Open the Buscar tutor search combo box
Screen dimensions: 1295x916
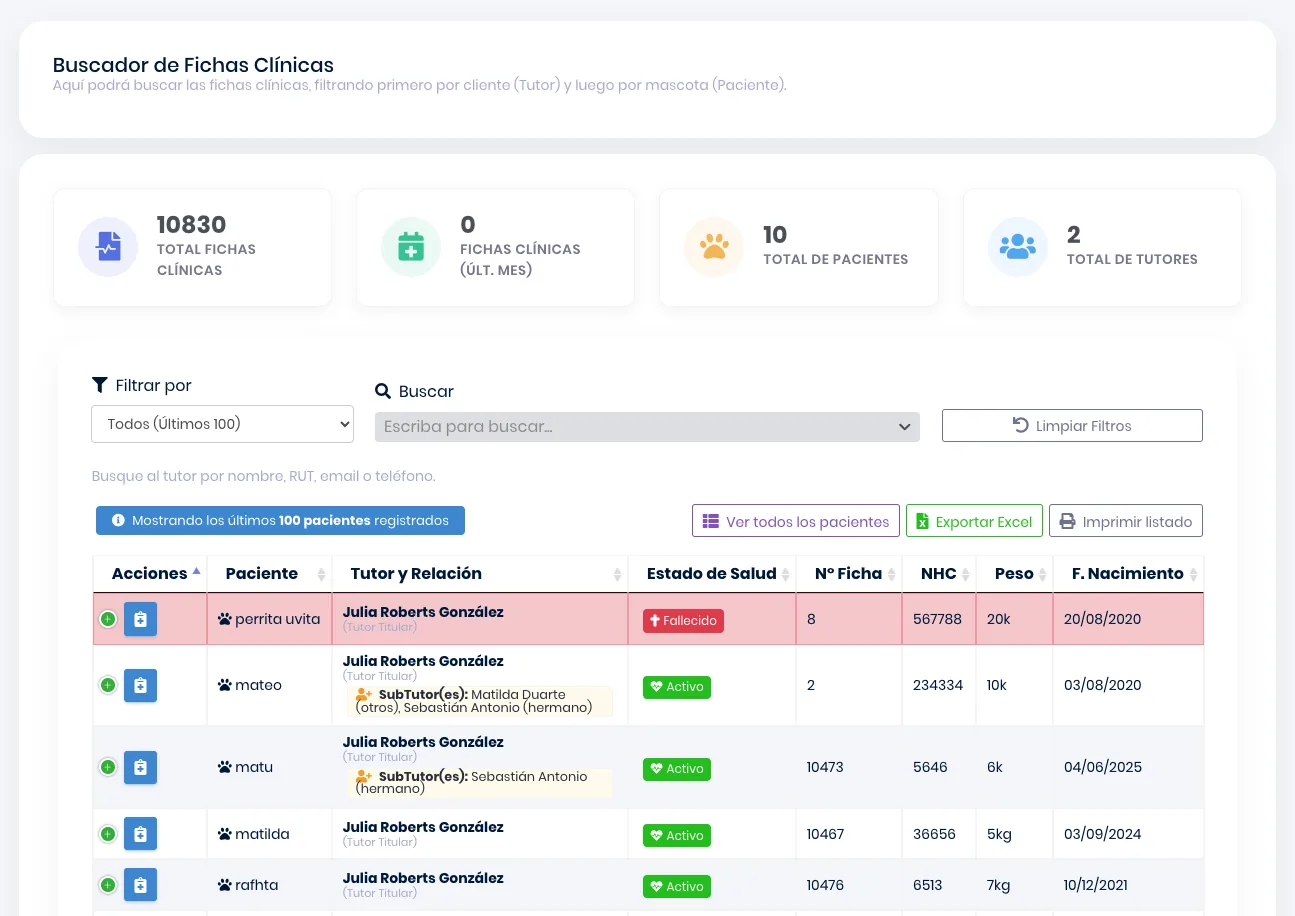[647, 427]
